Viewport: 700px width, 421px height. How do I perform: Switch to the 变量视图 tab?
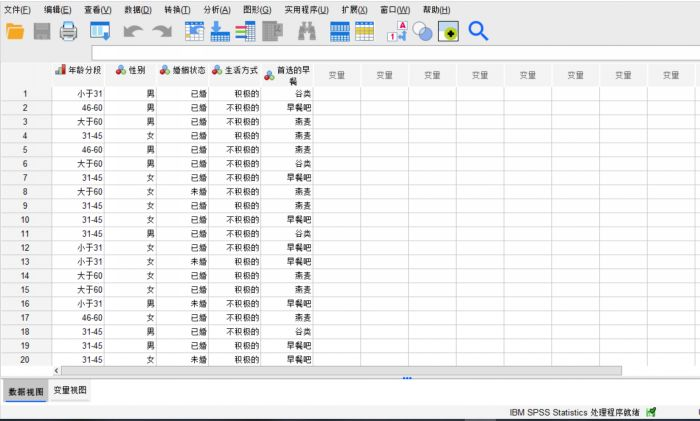(70, 390)
